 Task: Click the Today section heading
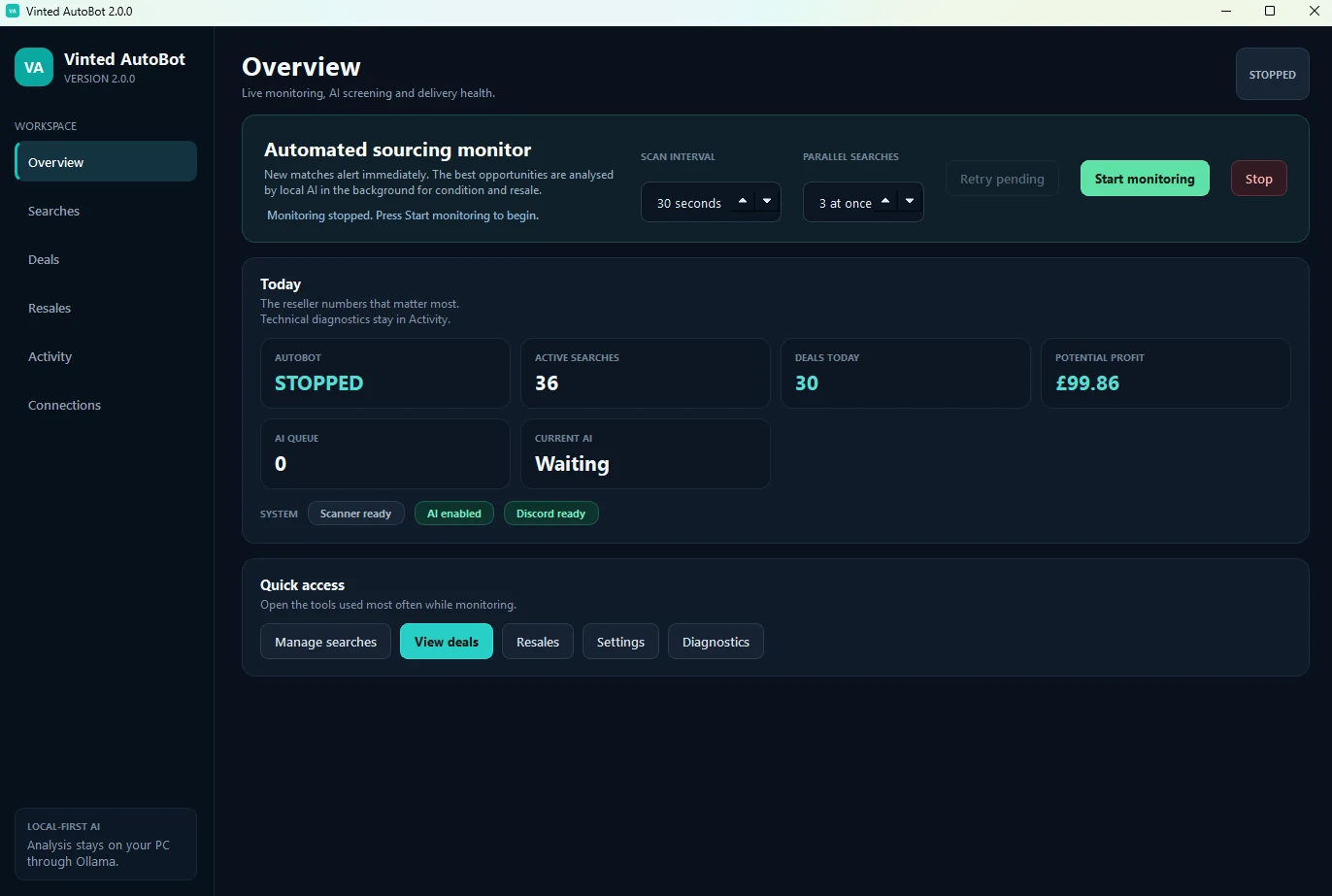(x=281, y=284)
